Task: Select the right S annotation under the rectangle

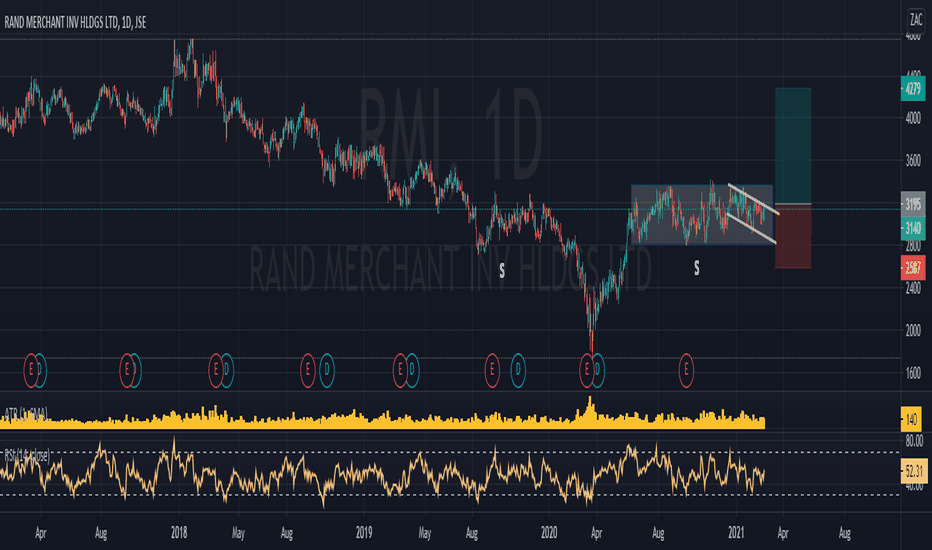Action: 697,268
